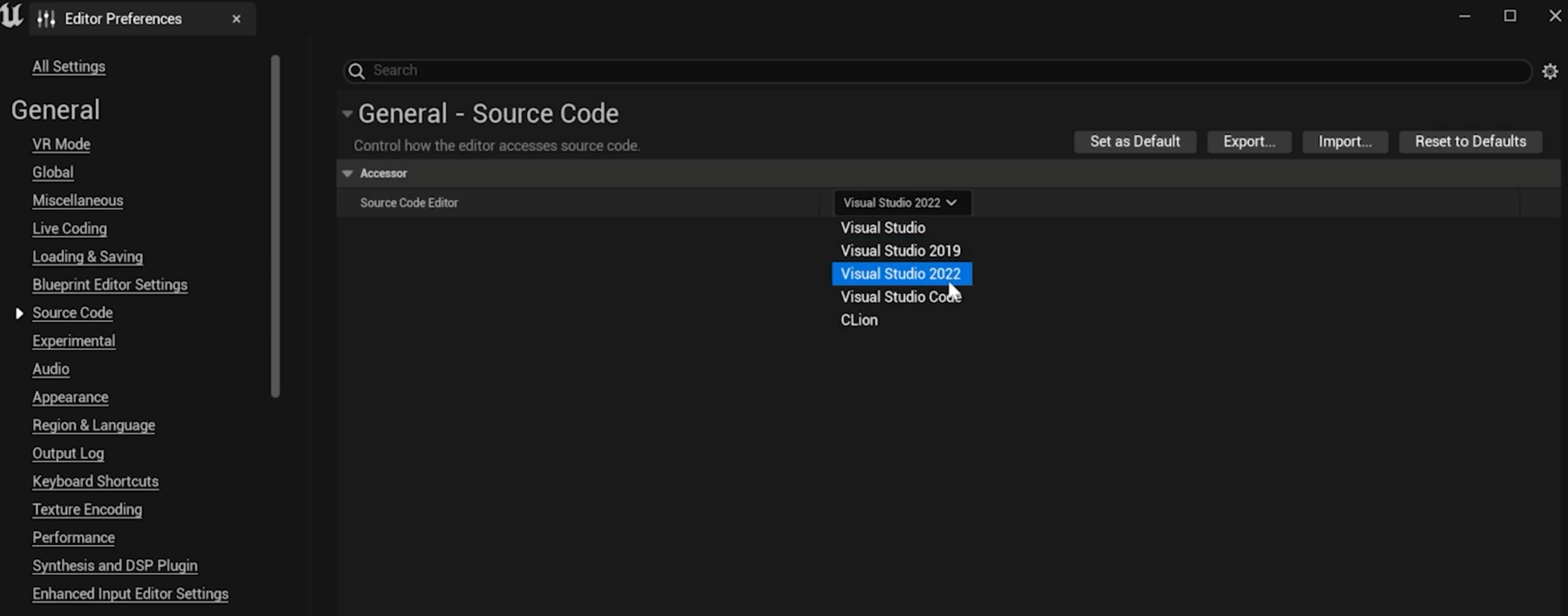Click the Editor Preferences tab sliders icon
The height and width of the screenshot is (616, 1568).
pos(46,19)
